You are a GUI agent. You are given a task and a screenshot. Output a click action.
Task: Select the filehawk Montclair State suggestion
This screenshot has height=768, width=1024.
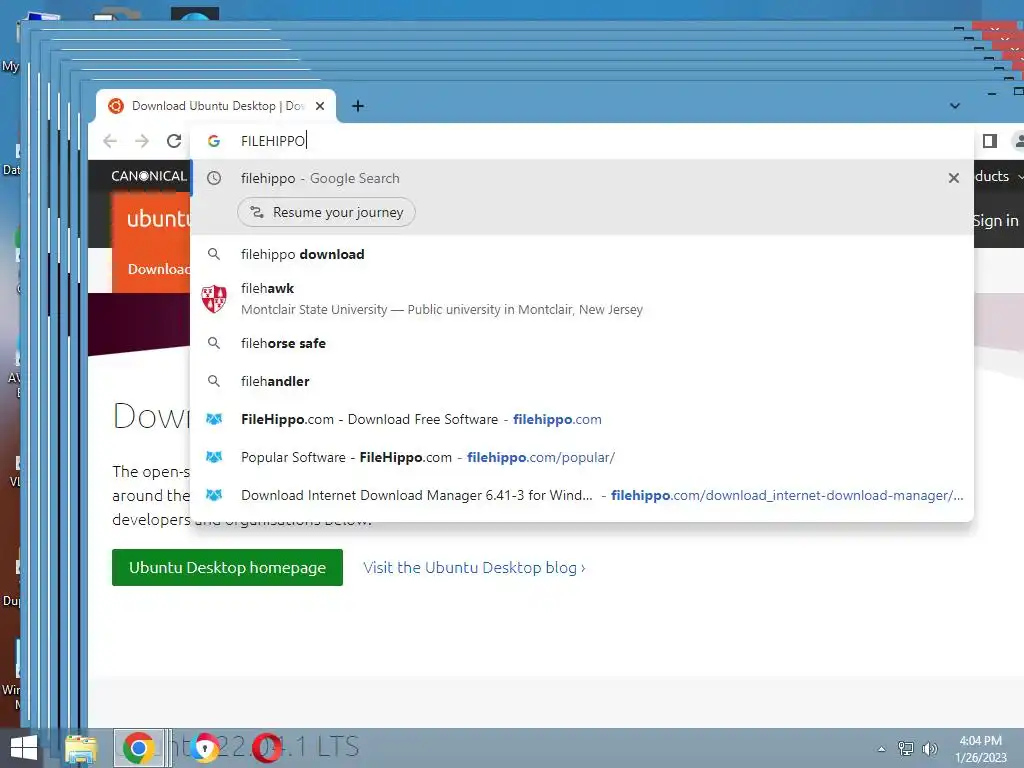pyautogui.click(x=581, y=298)
